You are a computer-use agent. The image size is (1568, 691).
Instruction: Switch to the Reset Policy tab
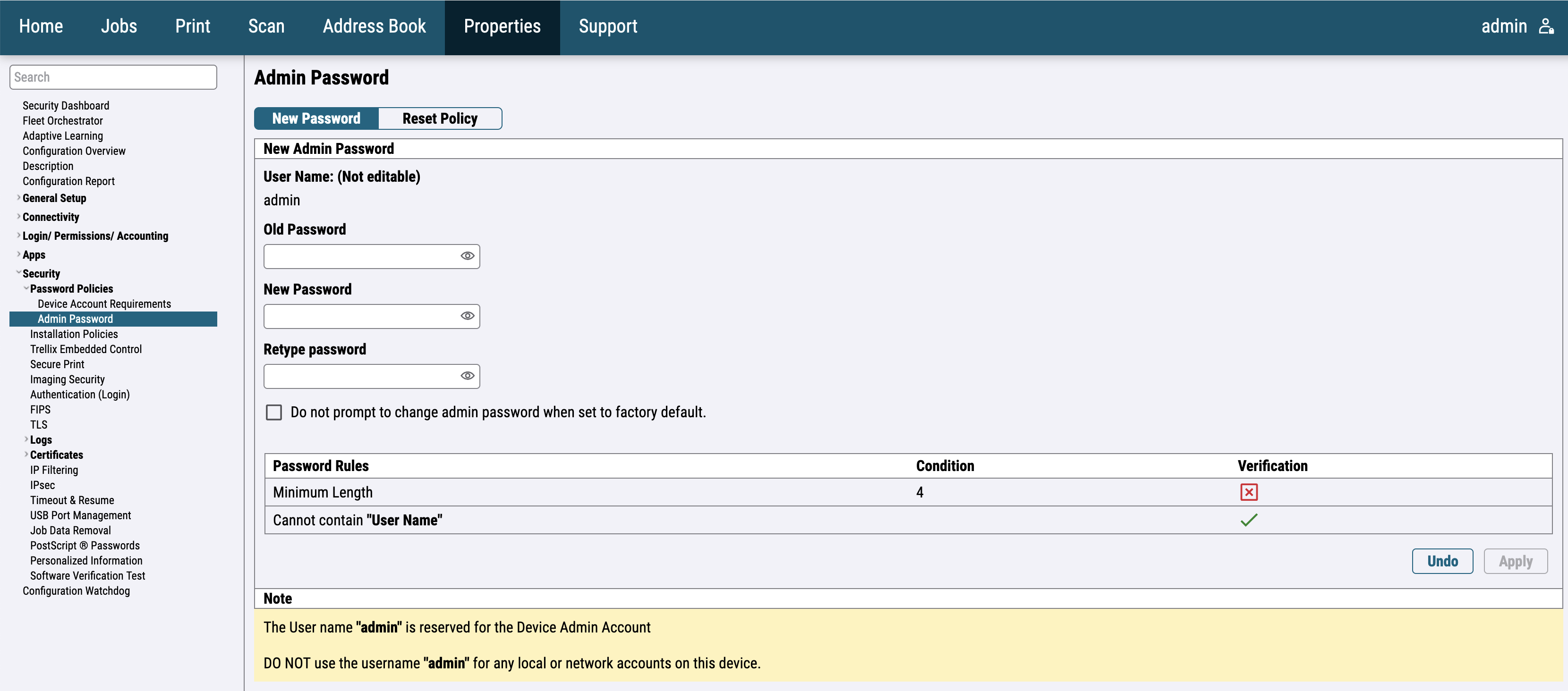(440, 118)
